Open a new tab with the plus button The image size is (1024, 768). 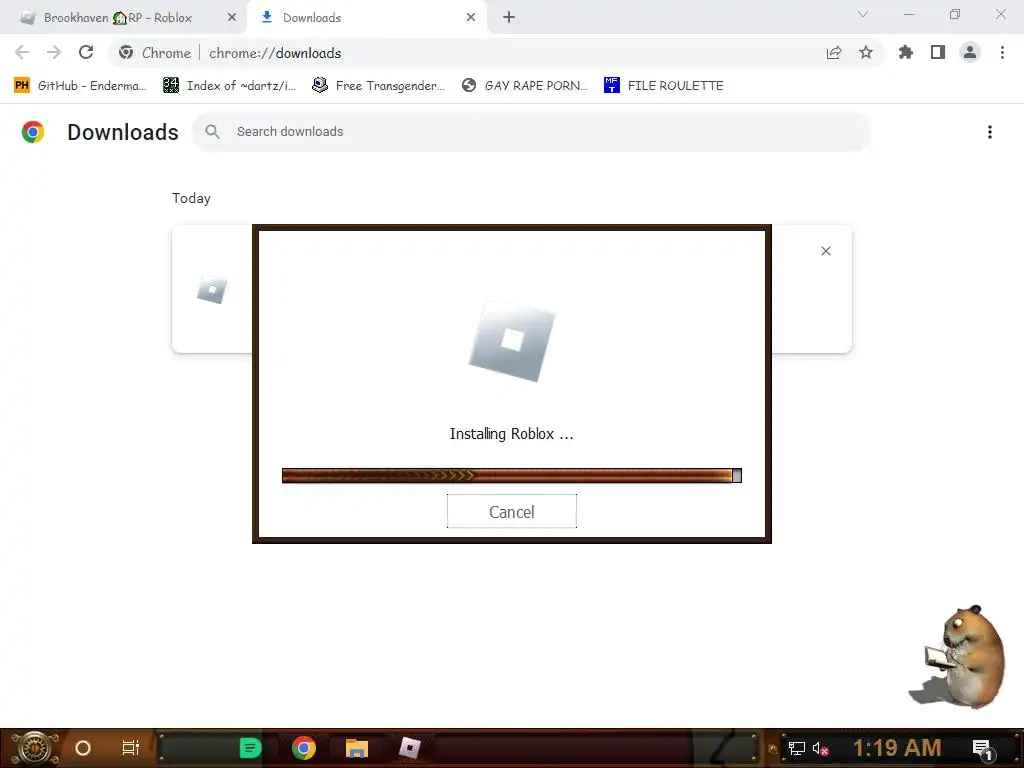[509, 18]
